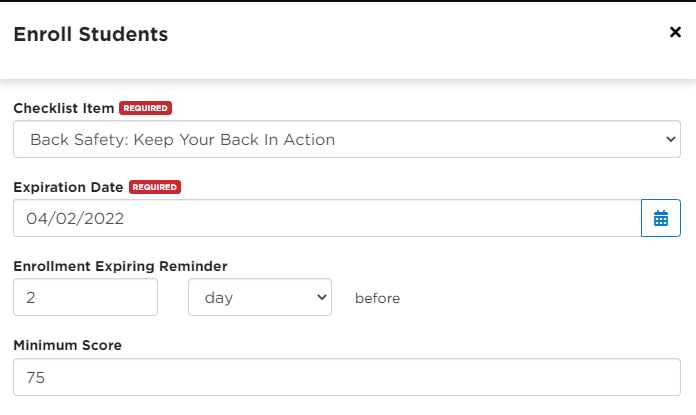Viewport: 696px width, 415px height.
Task: Click the Checklist Item dropdown chevron arrow
Action: pos(671,139)
